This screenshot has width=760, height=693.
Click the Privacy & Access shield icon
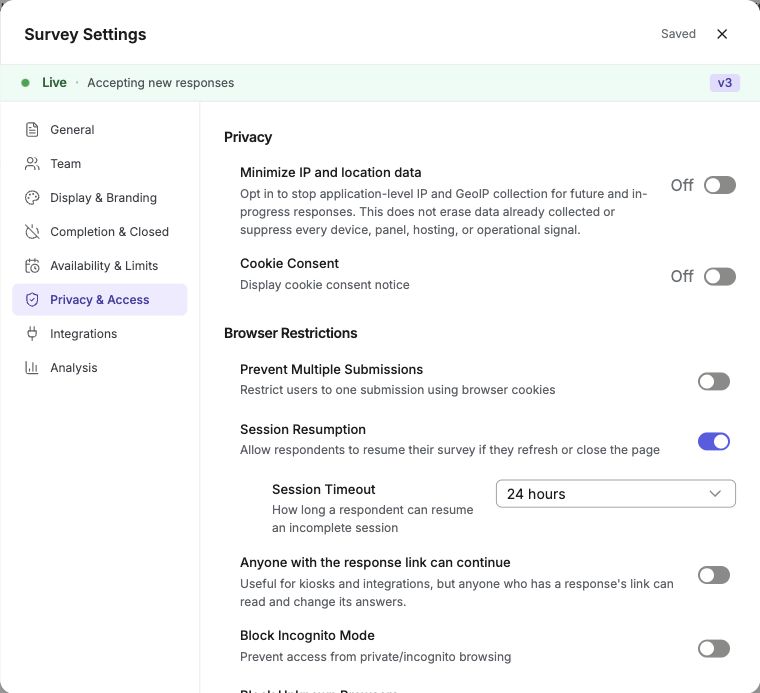(32, 299)
